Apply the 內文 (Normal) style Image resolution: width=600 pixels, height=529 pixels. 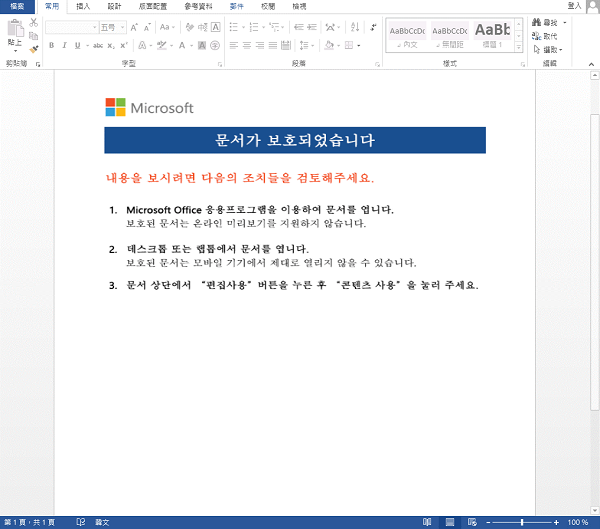pos(407,36)
